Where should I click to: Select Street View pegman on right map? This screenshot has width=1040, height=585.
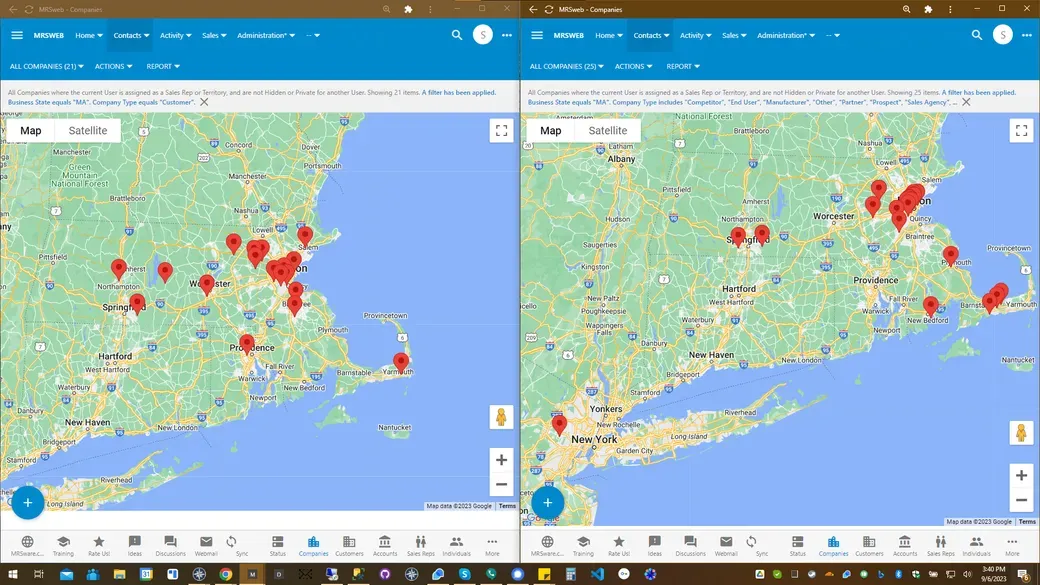pos(1021,432)
